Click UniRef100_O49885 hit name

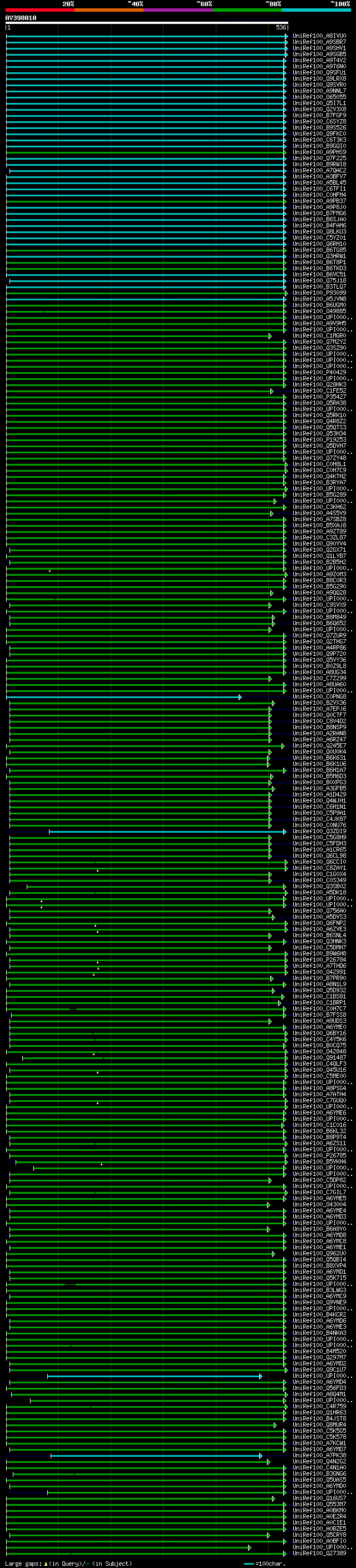319,311
